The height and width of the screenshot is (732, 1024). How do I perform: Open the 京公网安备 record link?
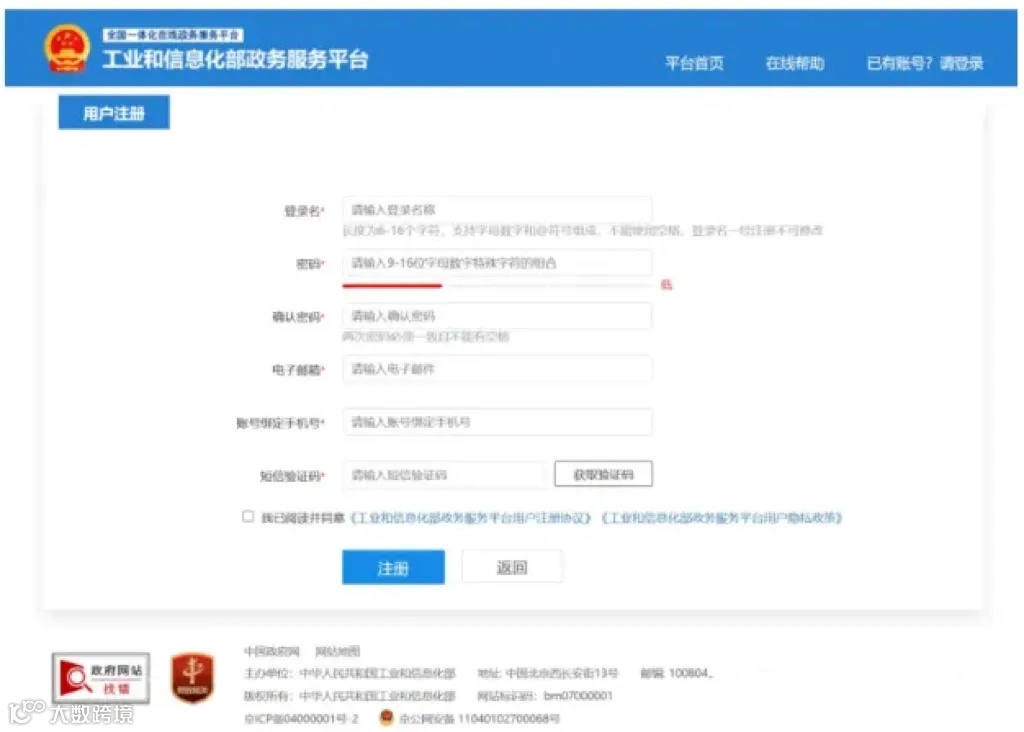coord(479,719)
